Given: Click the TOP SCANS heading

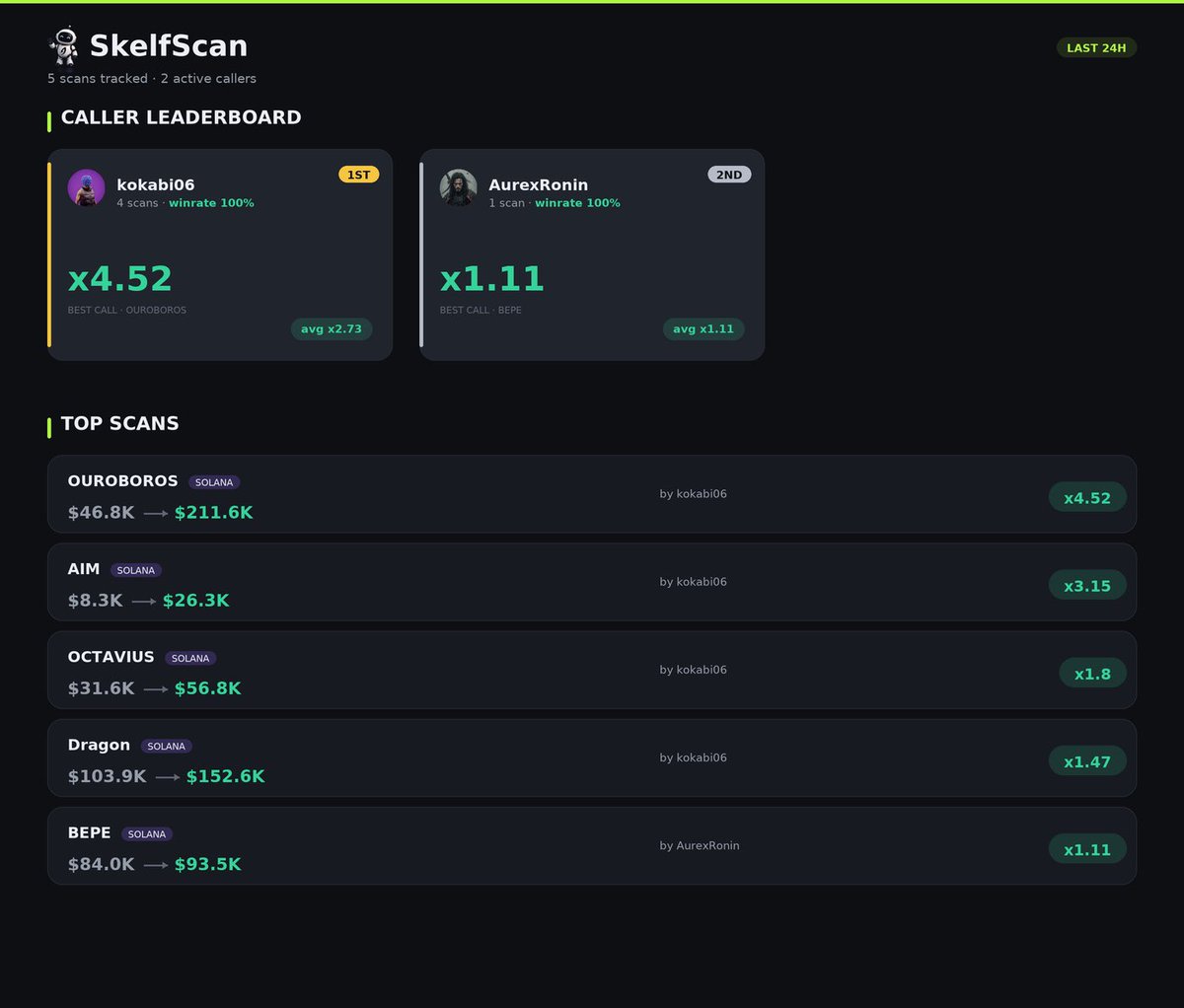Looking at the screenshot, I should [x=120, y=423].
